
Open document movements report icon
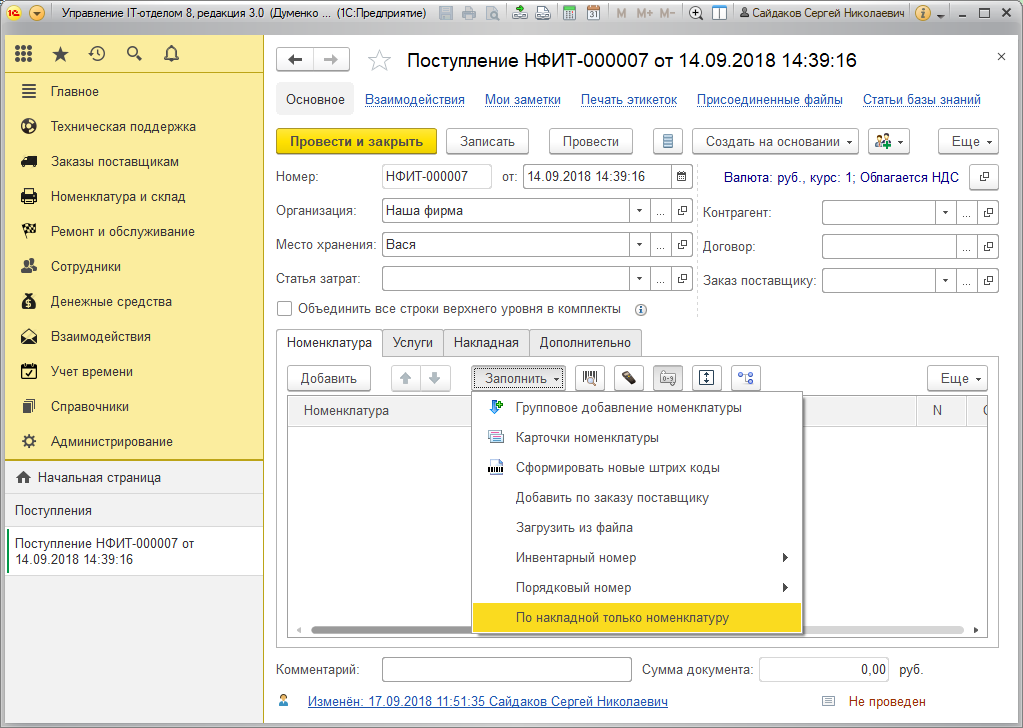[x=667, y=142]
